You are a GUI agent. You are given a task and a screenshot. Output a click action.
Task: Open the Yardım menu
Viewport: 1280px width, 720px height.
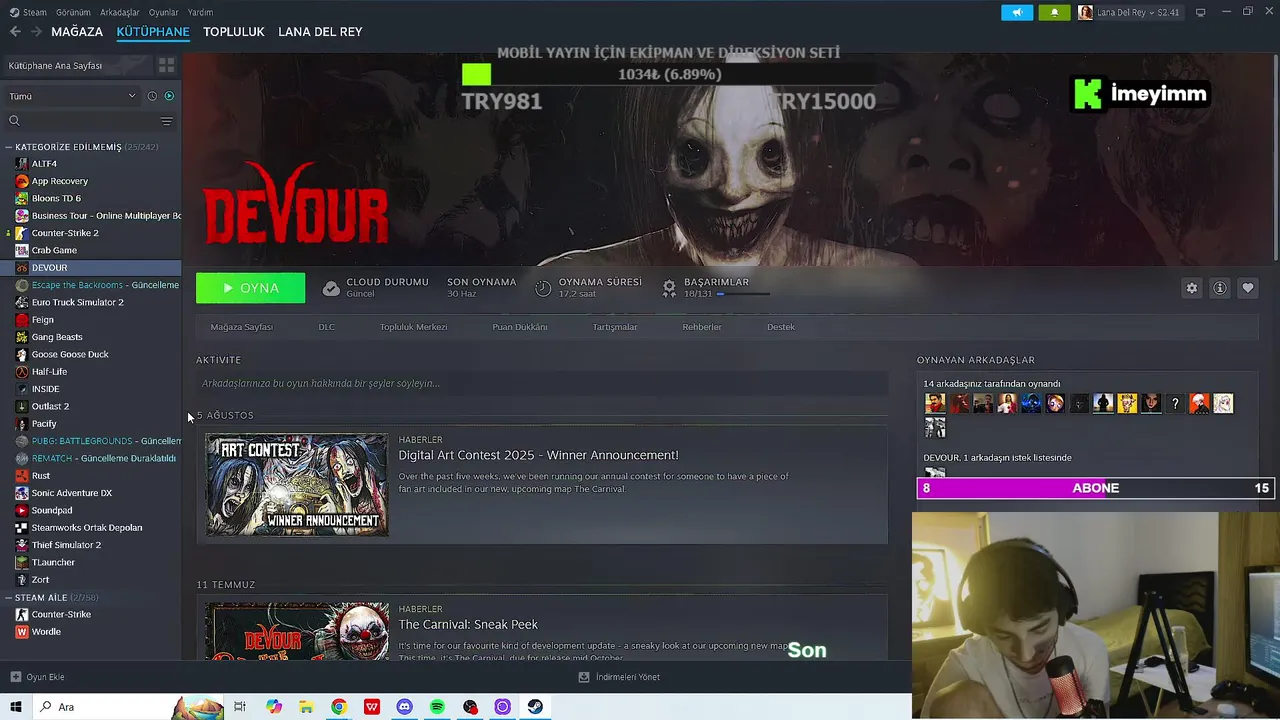[200, 12]
